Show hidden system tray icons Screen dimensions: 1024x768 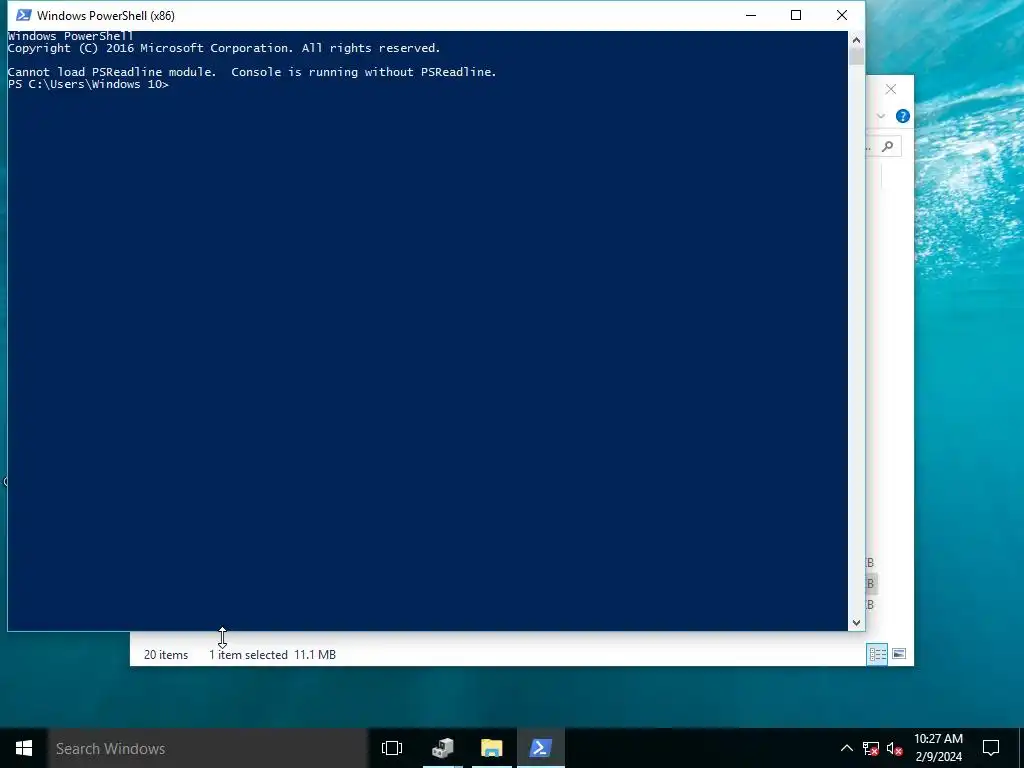click(x=846, y=748)
